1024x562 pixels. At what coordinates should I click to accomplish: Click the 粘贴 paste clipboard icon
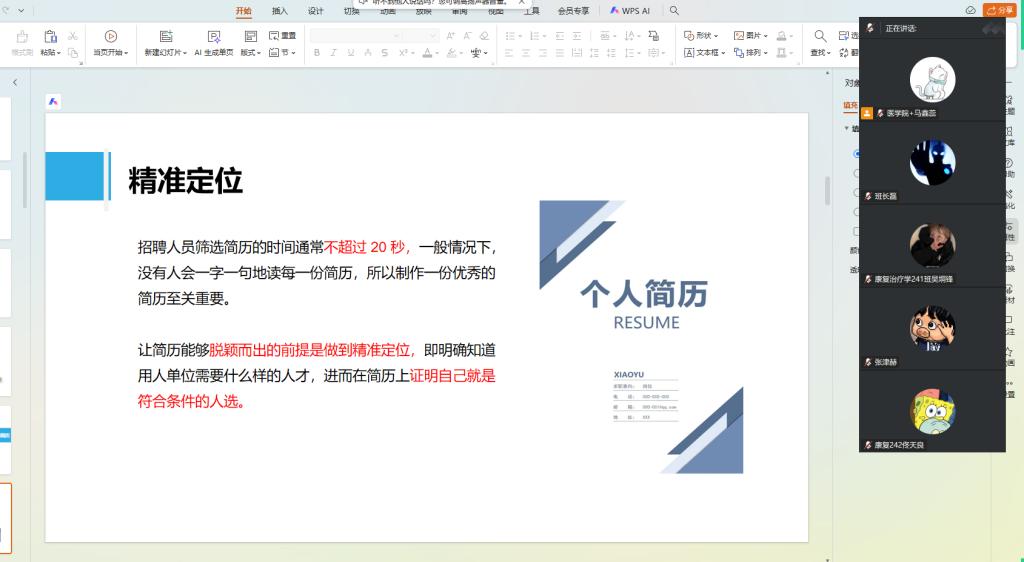(50, 36)
